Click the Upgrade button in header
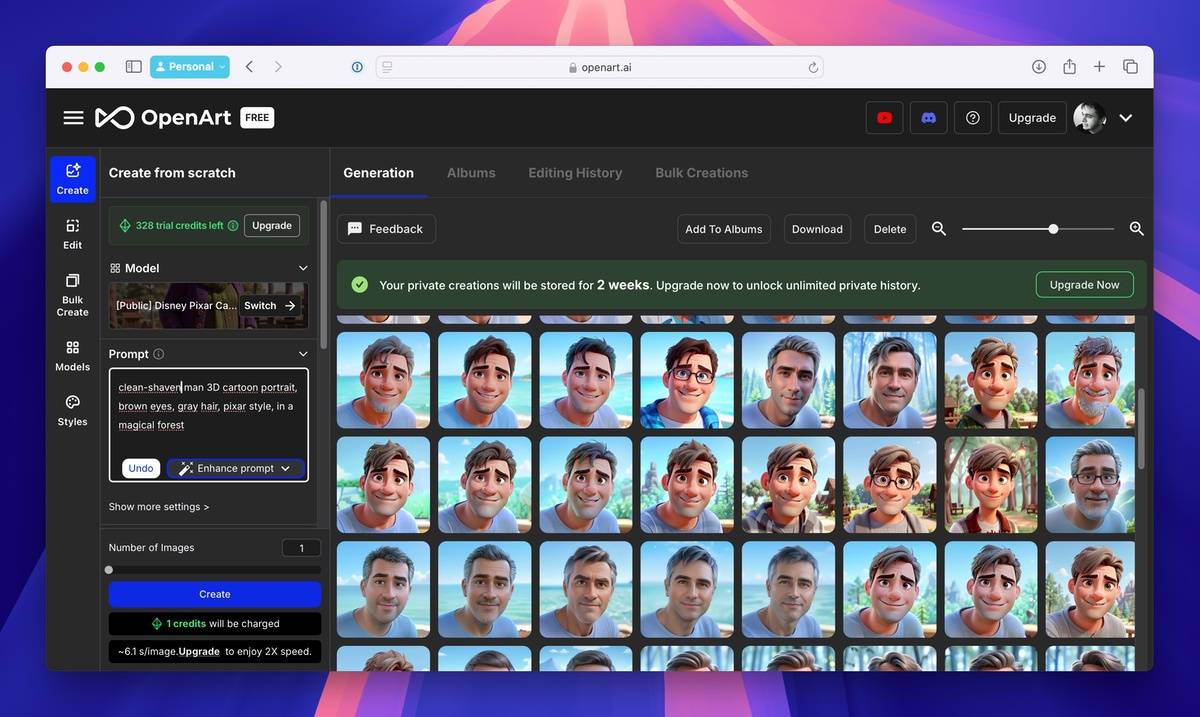The width and height of the screenshot is (1200, 717). [x=1032, y=117]
